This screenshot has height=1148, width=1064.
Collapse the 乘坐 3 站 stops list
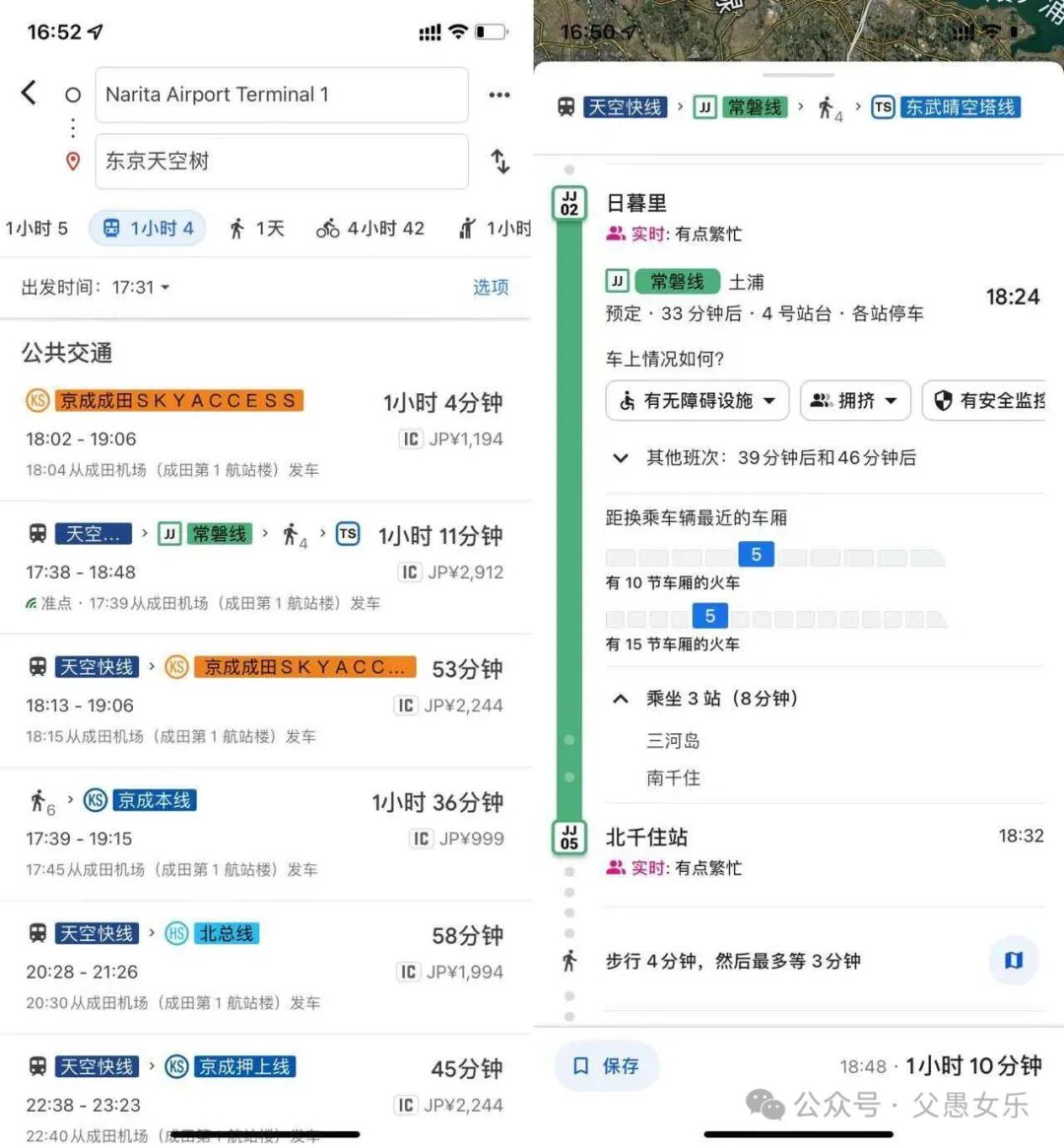(x=621, y=699)
